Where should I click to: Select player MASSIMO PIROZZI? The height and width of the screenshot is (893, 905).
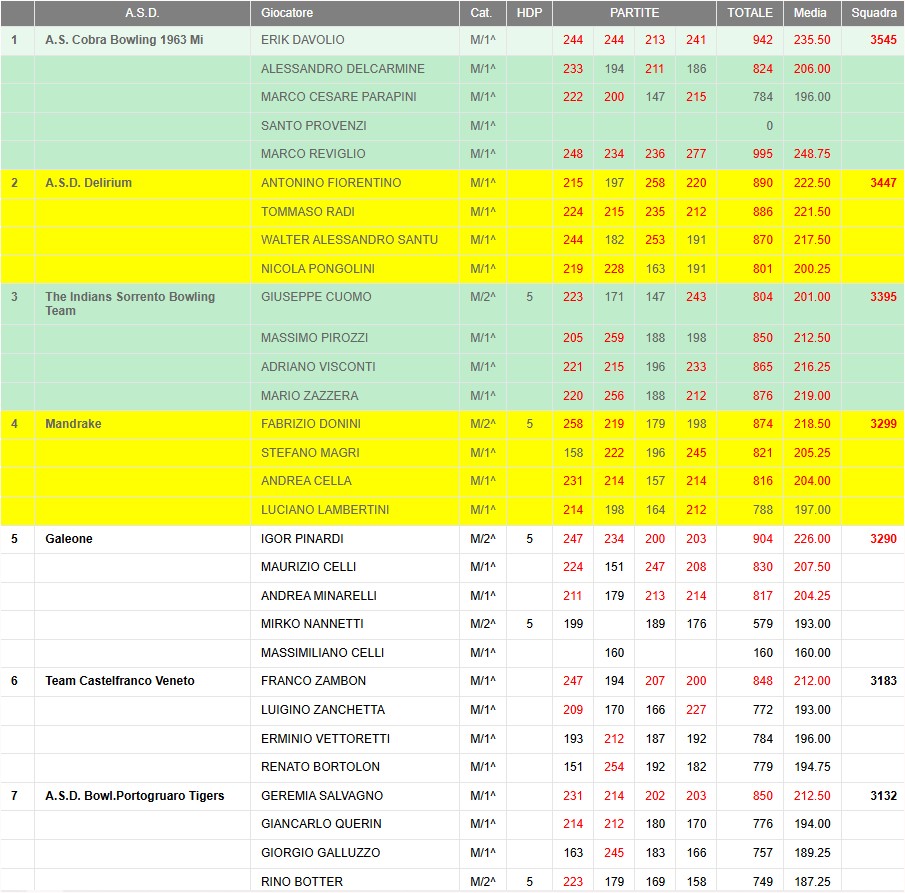(314, 338)
